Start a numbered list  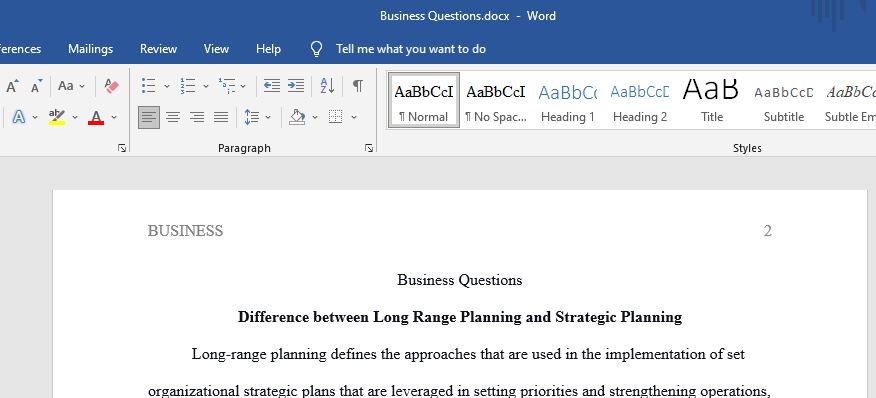188,86
